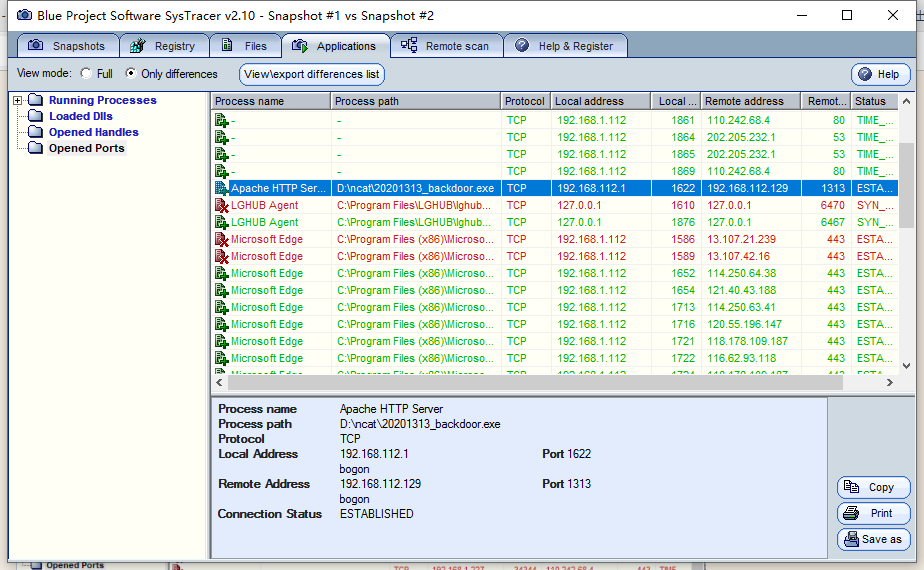Click the Copy button
Image resolution: width=924 pixels, height=570 pixels.
873,487
